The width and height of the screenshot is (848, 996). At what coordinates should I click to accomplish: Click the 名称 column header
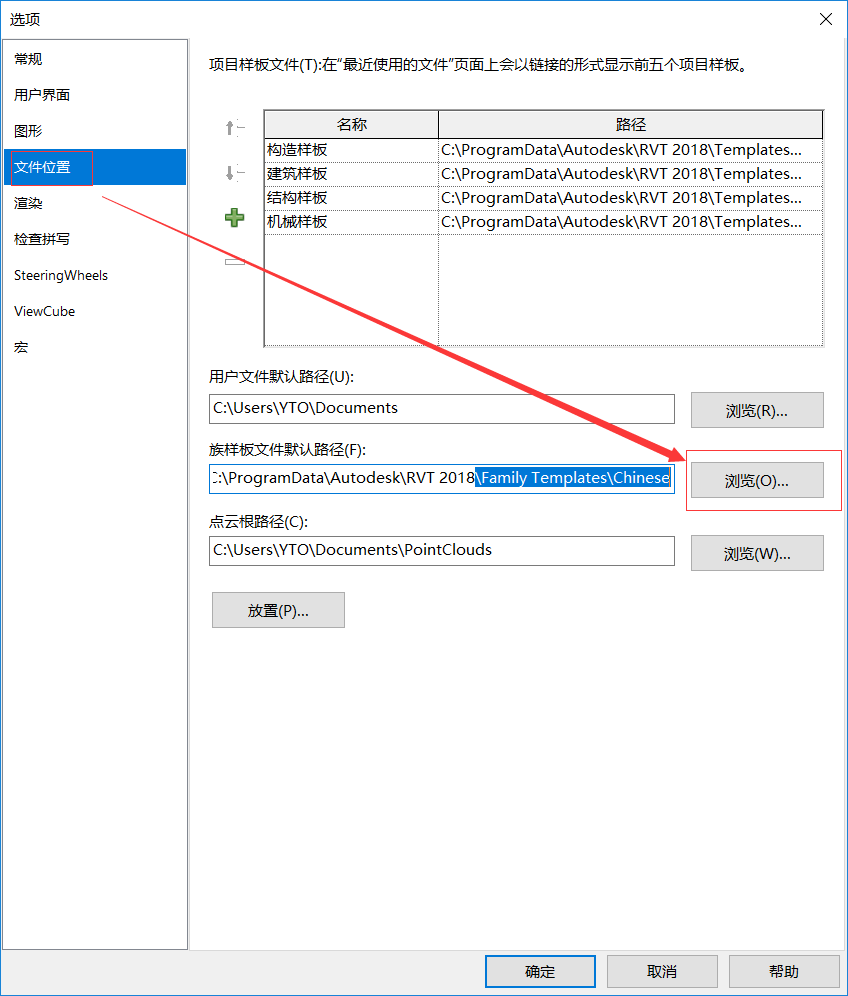point(351,125)
